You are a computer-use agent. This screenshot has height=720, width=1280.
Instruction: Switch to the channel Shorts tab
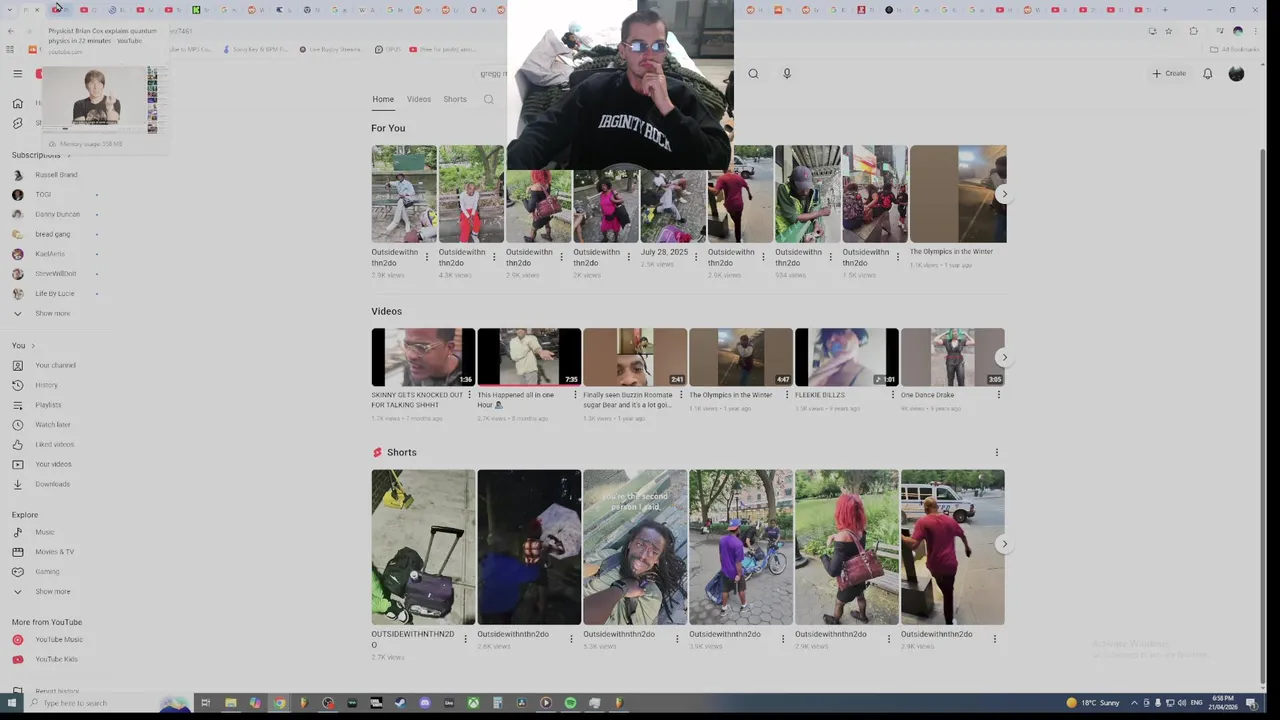[455, 99]
